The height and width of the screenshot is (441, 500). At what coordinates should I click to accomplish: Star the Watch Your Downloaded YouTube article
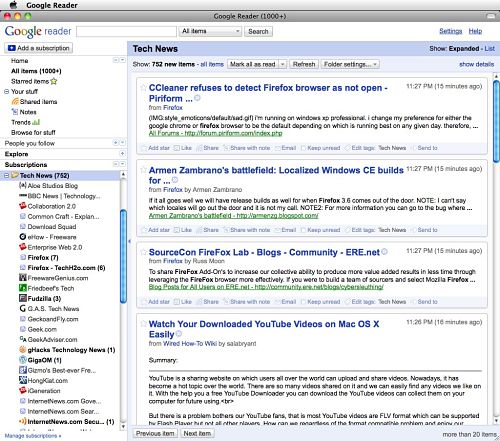(x=143, y=324)
